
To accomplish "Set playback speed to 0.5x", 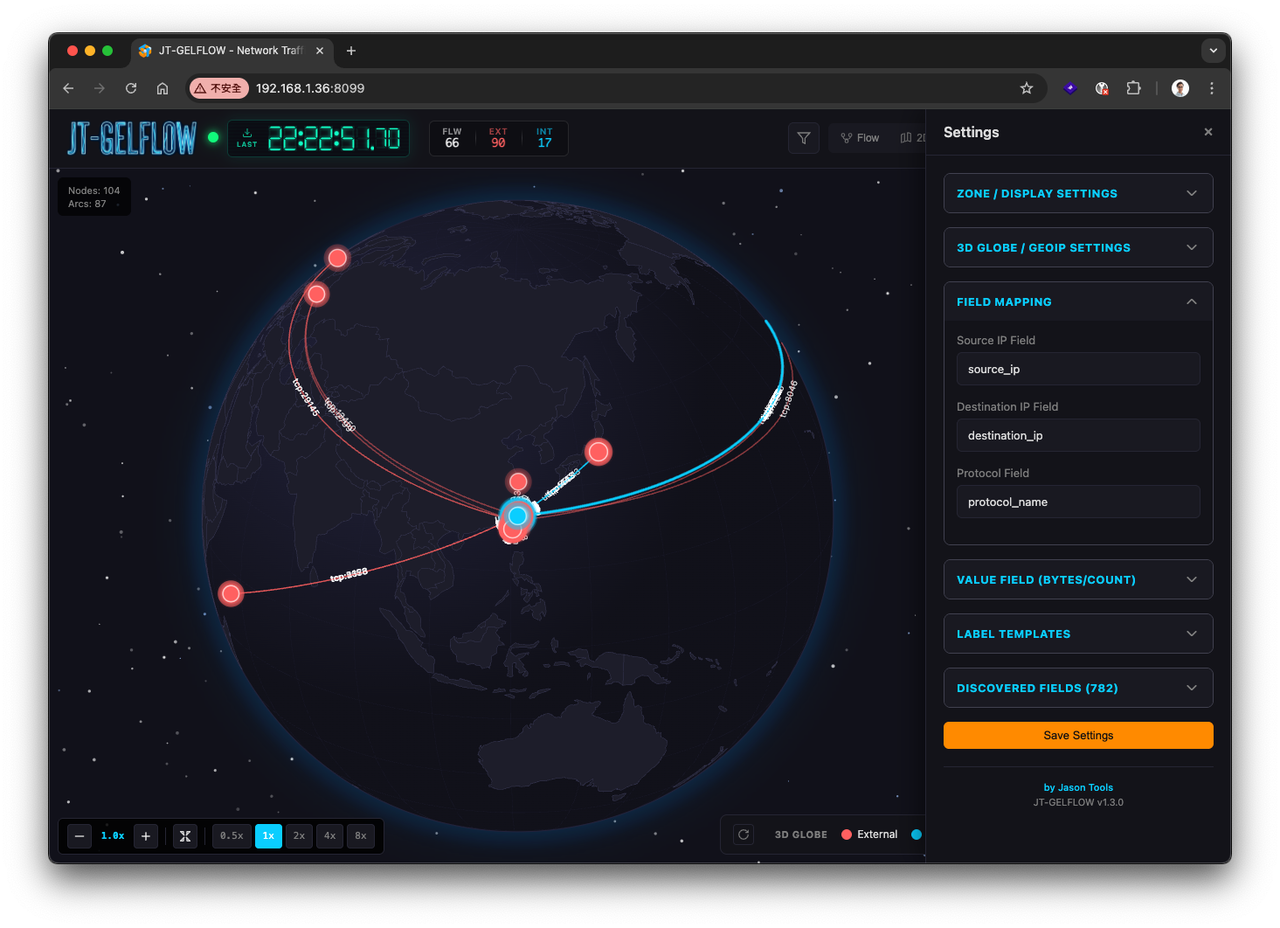I will click(x=231, y=836).
